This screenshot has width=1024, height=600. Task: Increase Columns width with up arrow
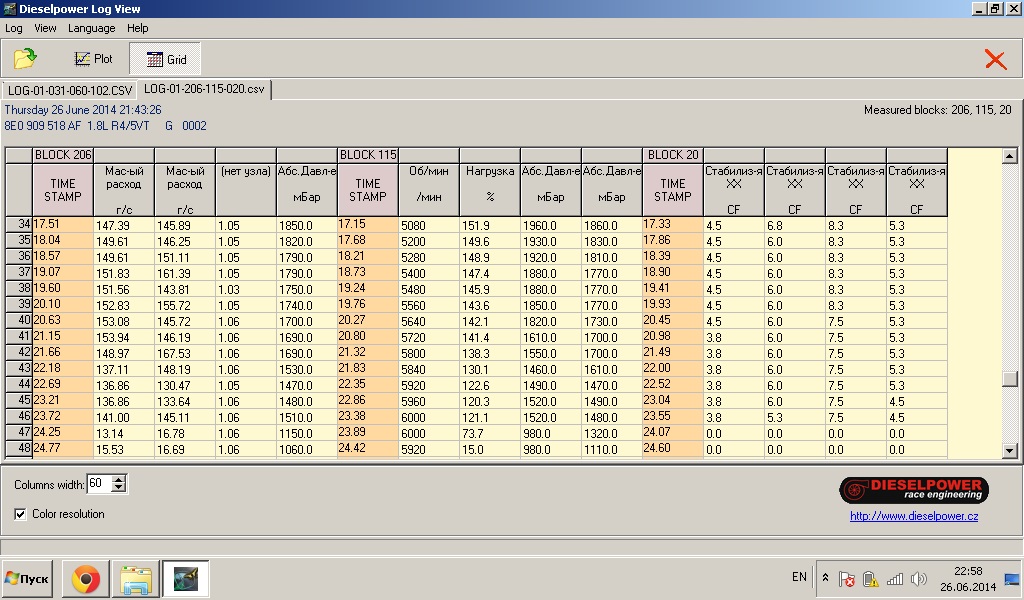click(x=119, y=480)
